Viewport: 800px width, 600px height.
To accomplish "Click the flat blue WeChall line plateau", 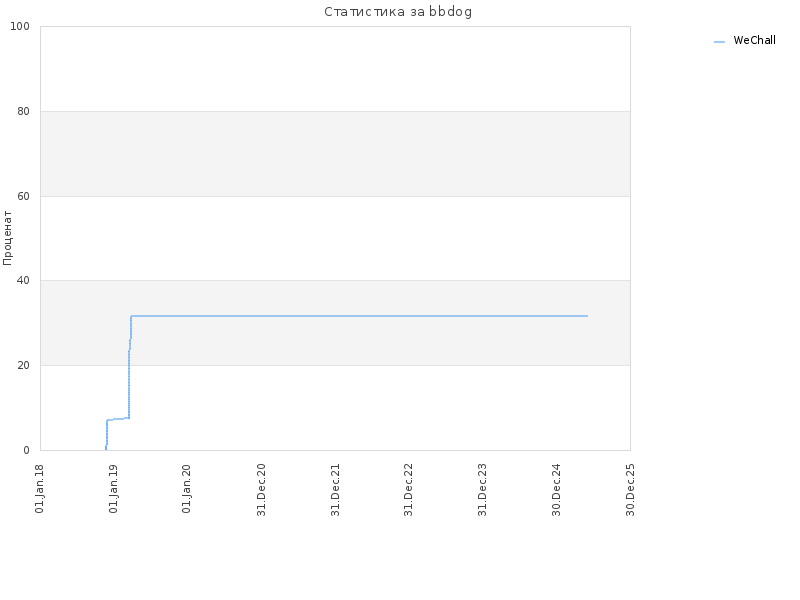I will 359,316.
